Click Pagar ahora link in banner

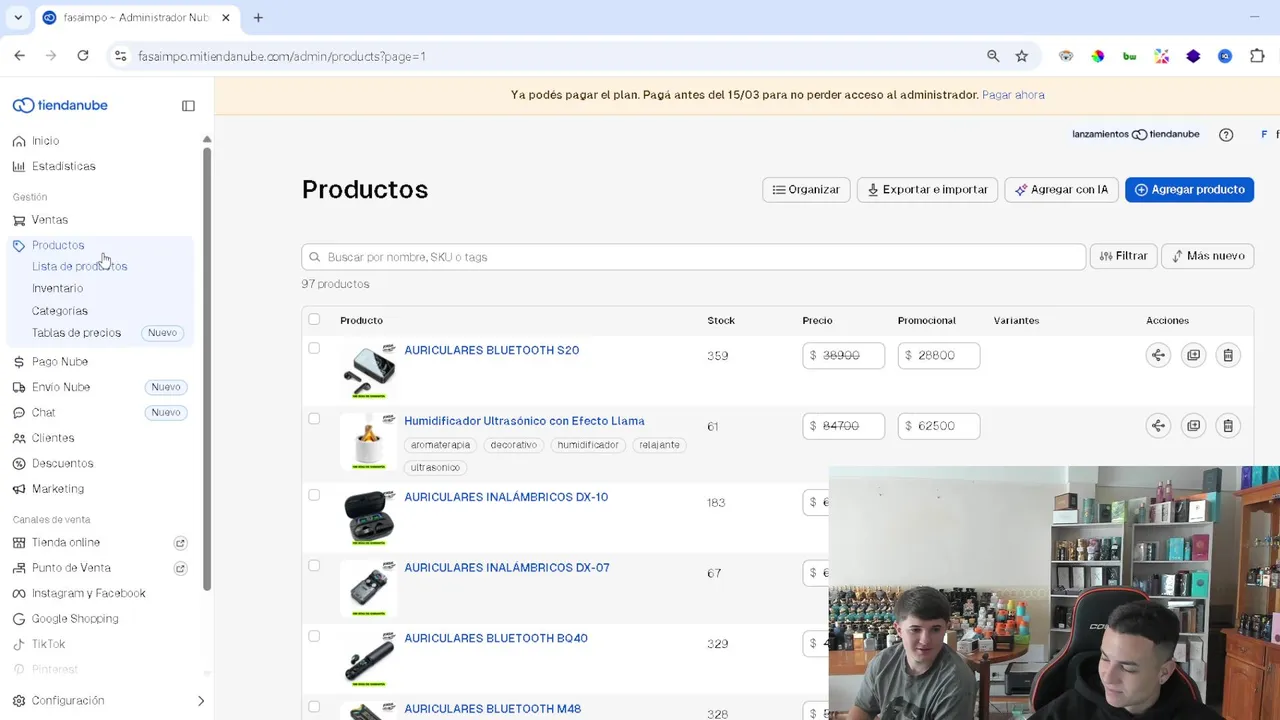(x=1013, y=95)
